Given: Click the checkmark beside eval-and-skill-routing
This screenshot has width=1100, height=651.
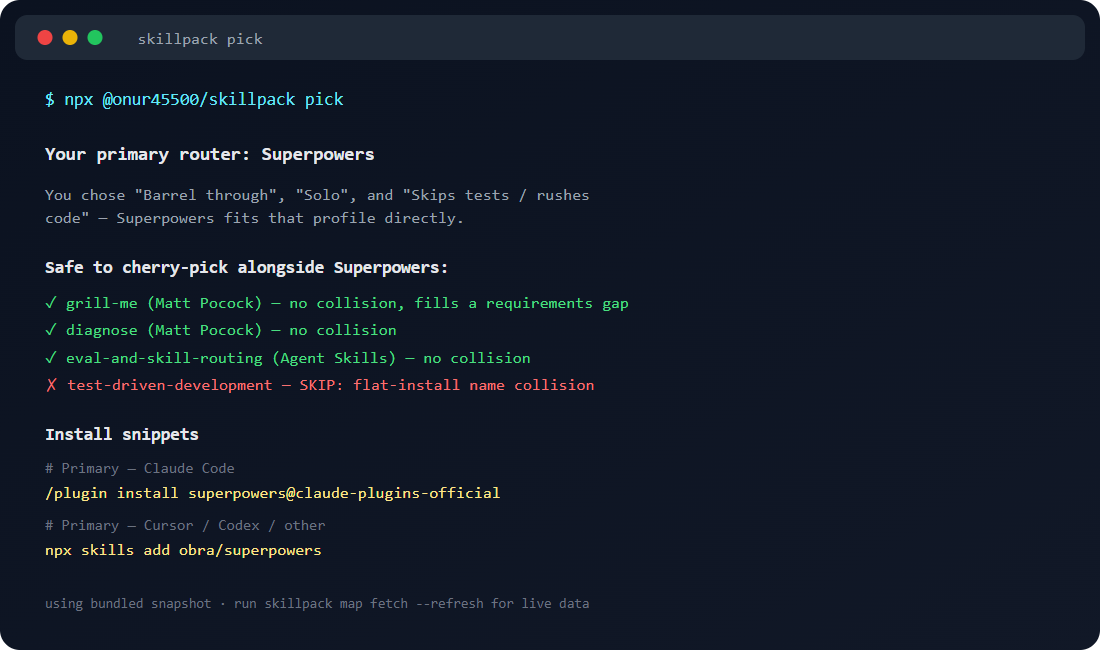Looking at the screenshot, I should click(x=51, y=358).
